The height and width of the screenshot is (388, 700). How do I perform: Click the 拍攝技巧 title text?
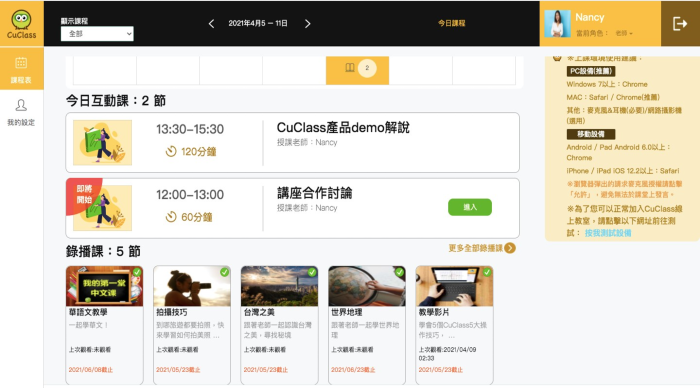pos(171,312)
